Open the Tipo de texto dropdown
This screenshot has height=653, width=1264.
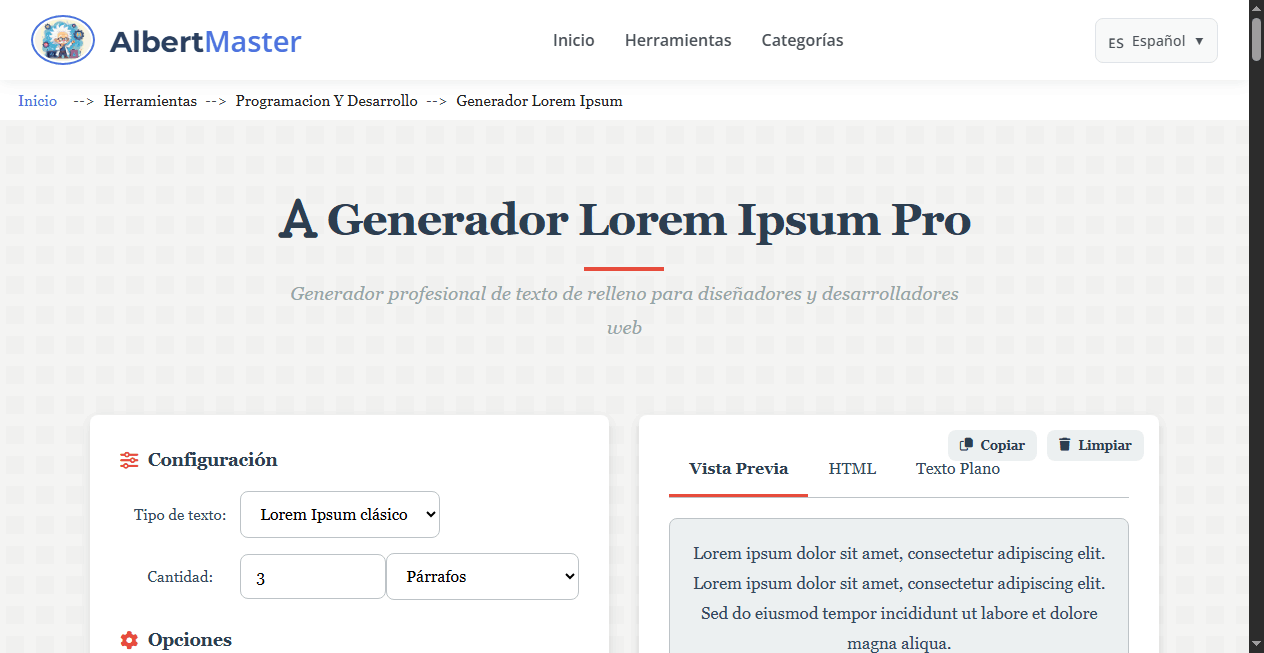click(x=339, y=514)
